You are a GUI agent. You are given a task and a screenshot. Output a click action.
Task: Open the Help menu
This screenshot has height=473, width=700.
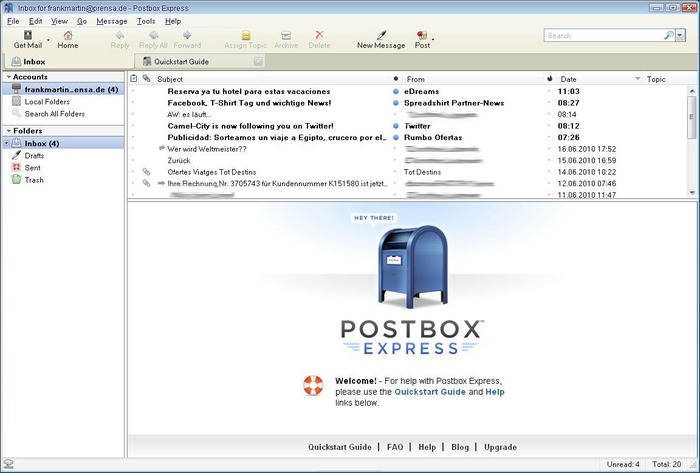coord(173,21)
